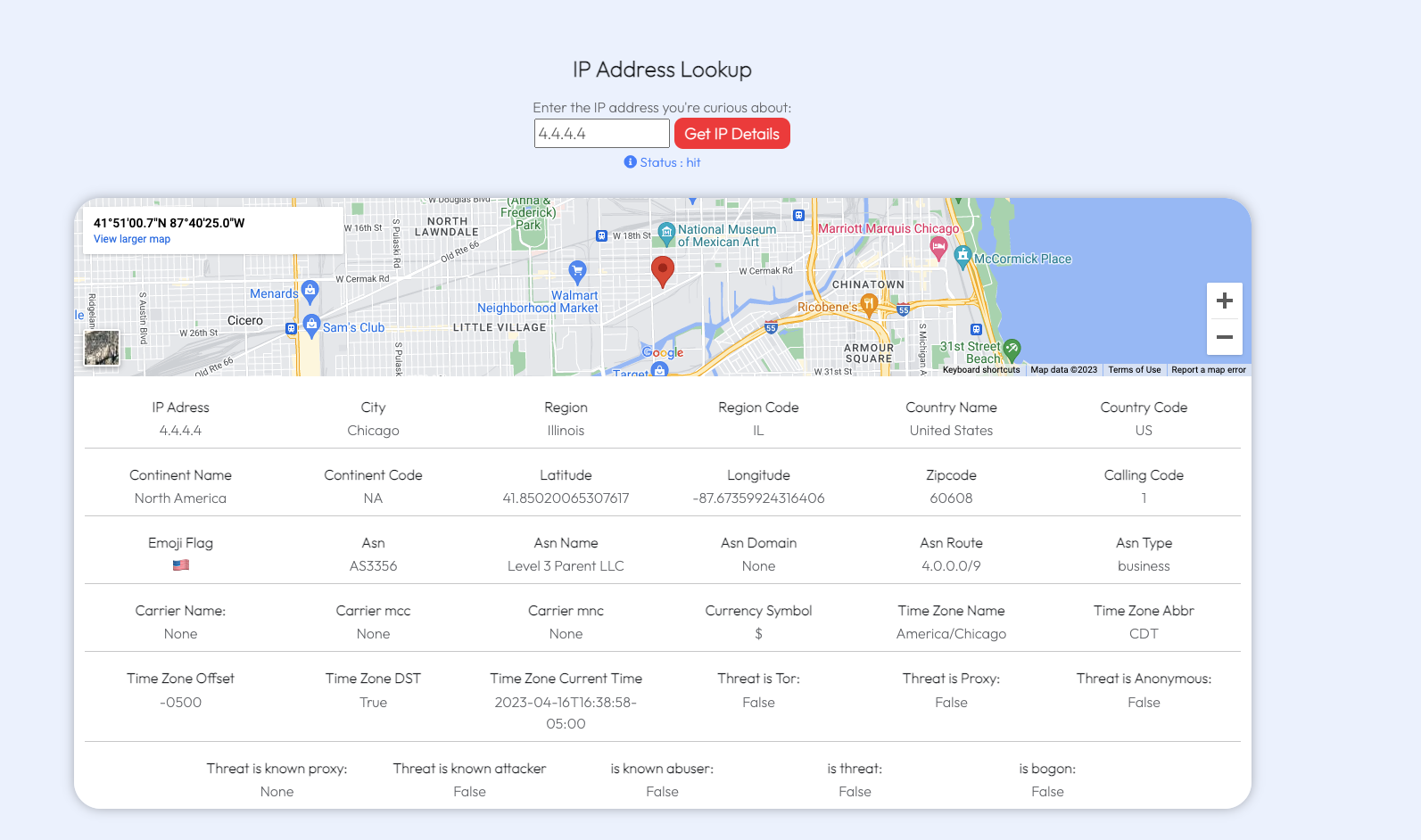The height and width of the screenshot is (840, 1421).
Task: Click the map coordinates 41°51'00.7"N text
Action: [x=169, y=223]
